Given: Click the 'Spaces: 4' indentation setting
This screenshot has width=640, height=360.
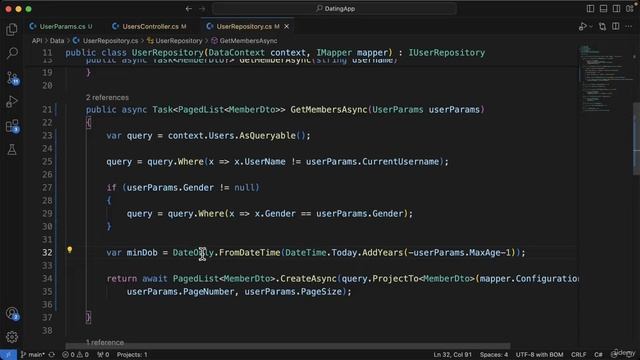Looking at the screenshot, I should click(494, 355).
